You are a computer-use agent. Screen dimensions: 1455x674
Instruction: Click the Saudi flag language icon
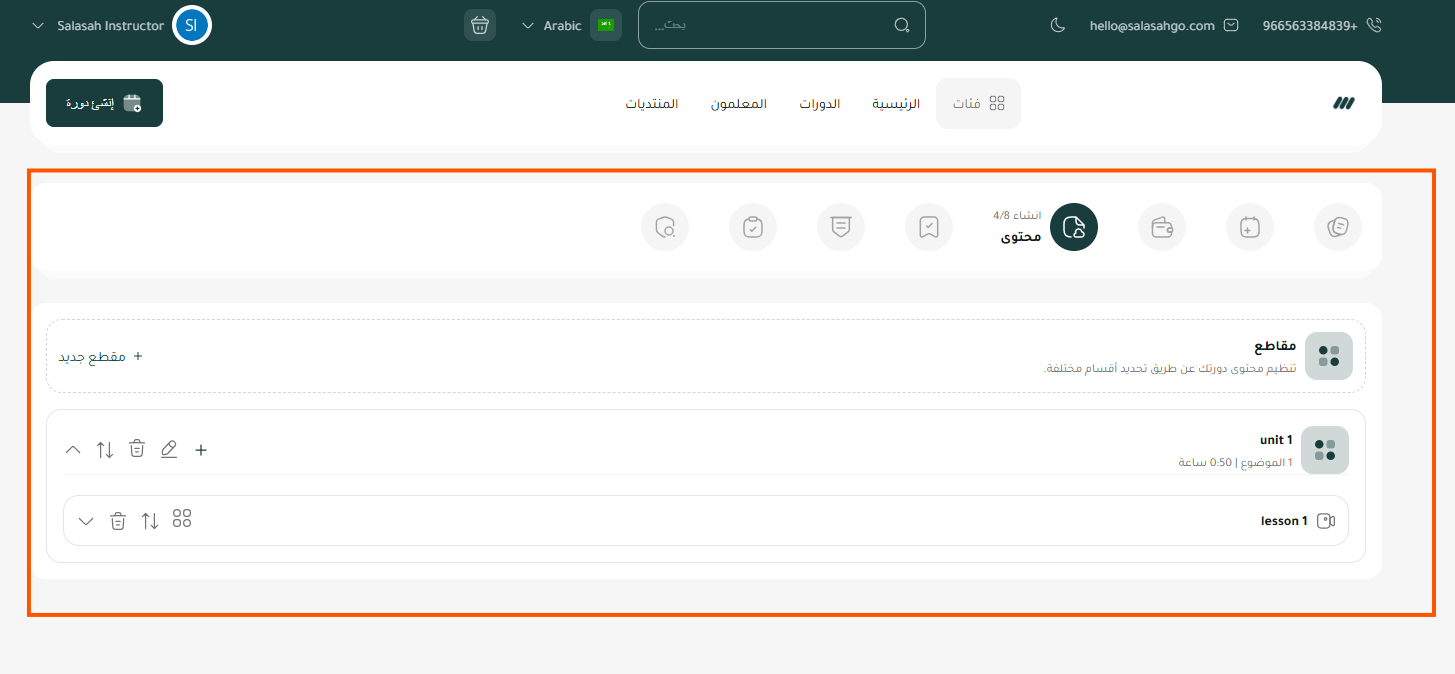(606, 25)
